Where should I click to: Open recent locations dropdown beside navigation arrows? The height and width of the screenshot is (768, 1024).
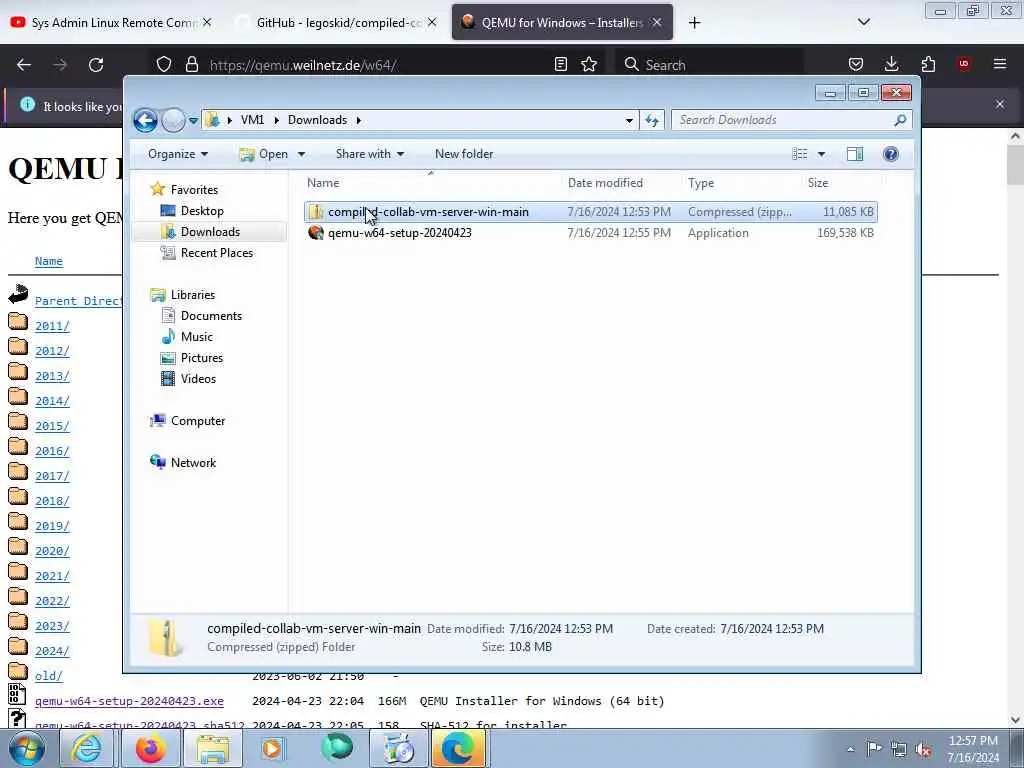[x=193, y=121]
